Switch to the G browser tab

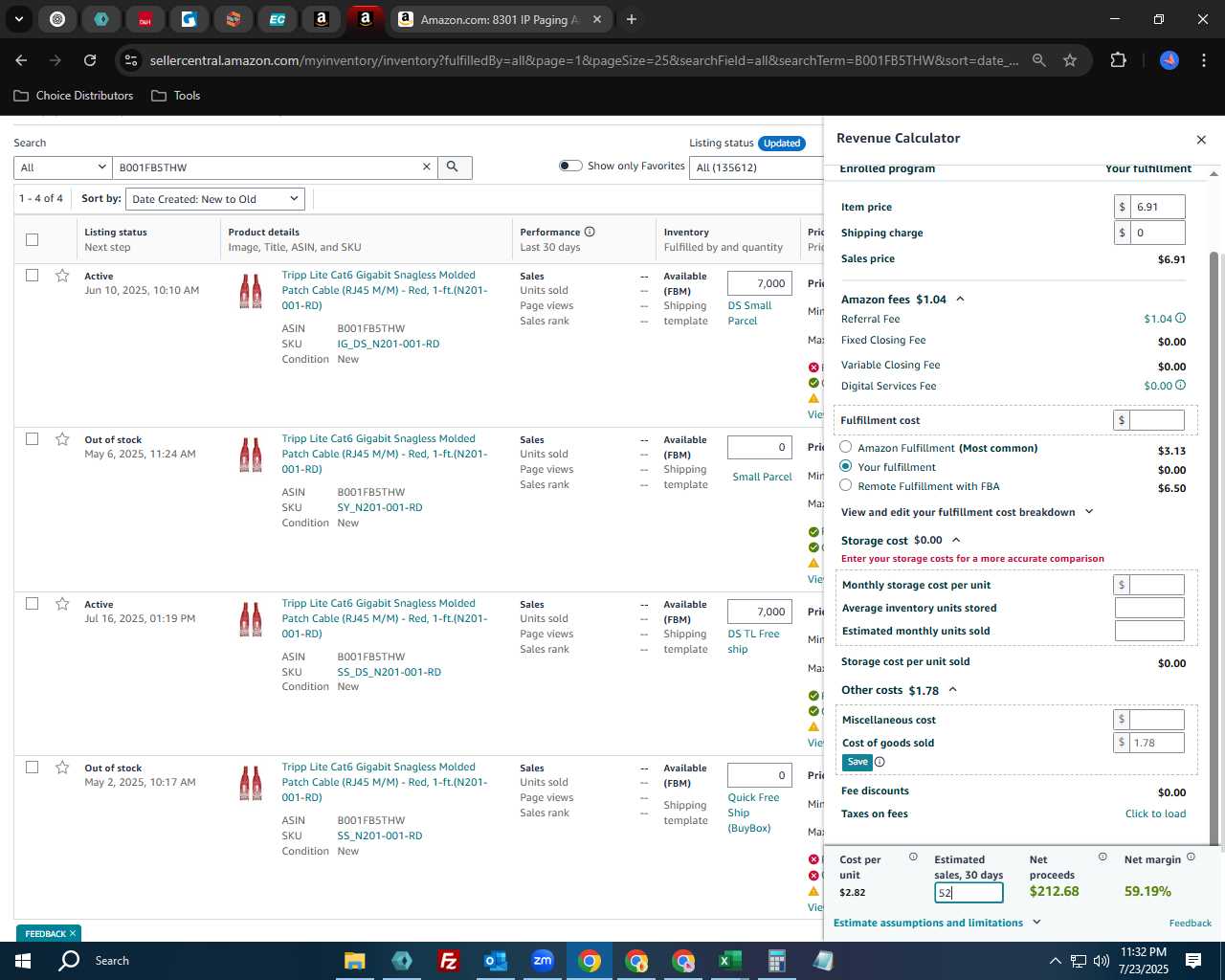189,19
